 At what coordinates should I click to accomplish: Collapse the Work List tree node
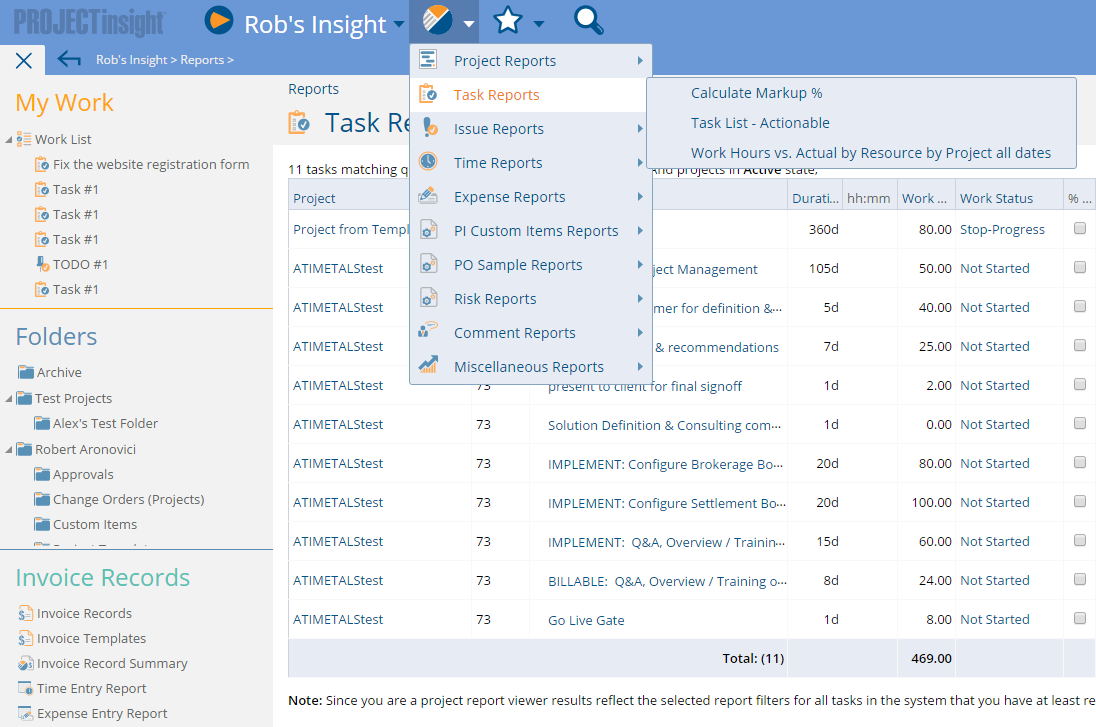pyautogui.click(x=8, y=140)
